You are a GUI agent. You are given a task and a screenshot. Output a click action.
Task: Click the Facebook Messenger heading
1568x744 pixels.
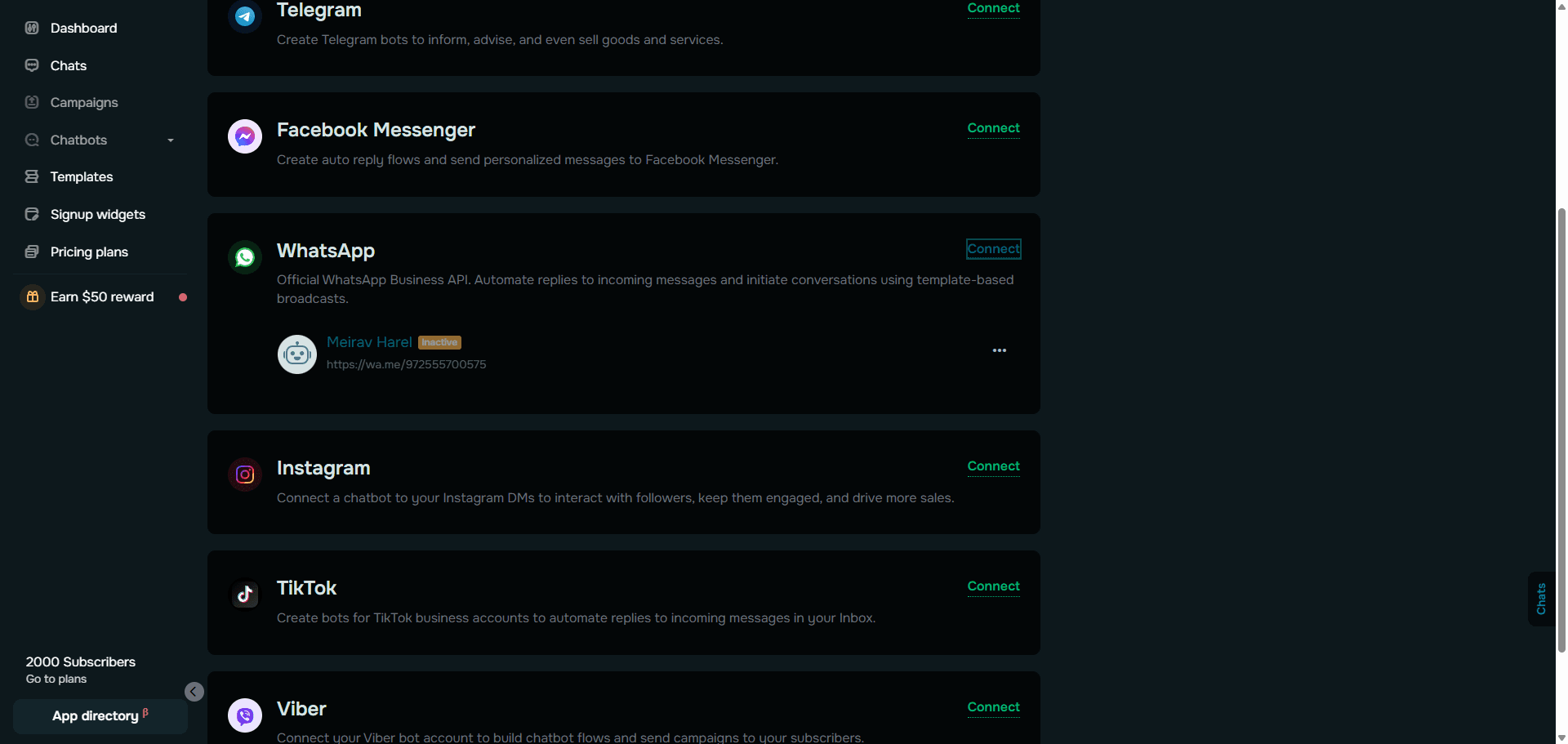coord(376,130)
